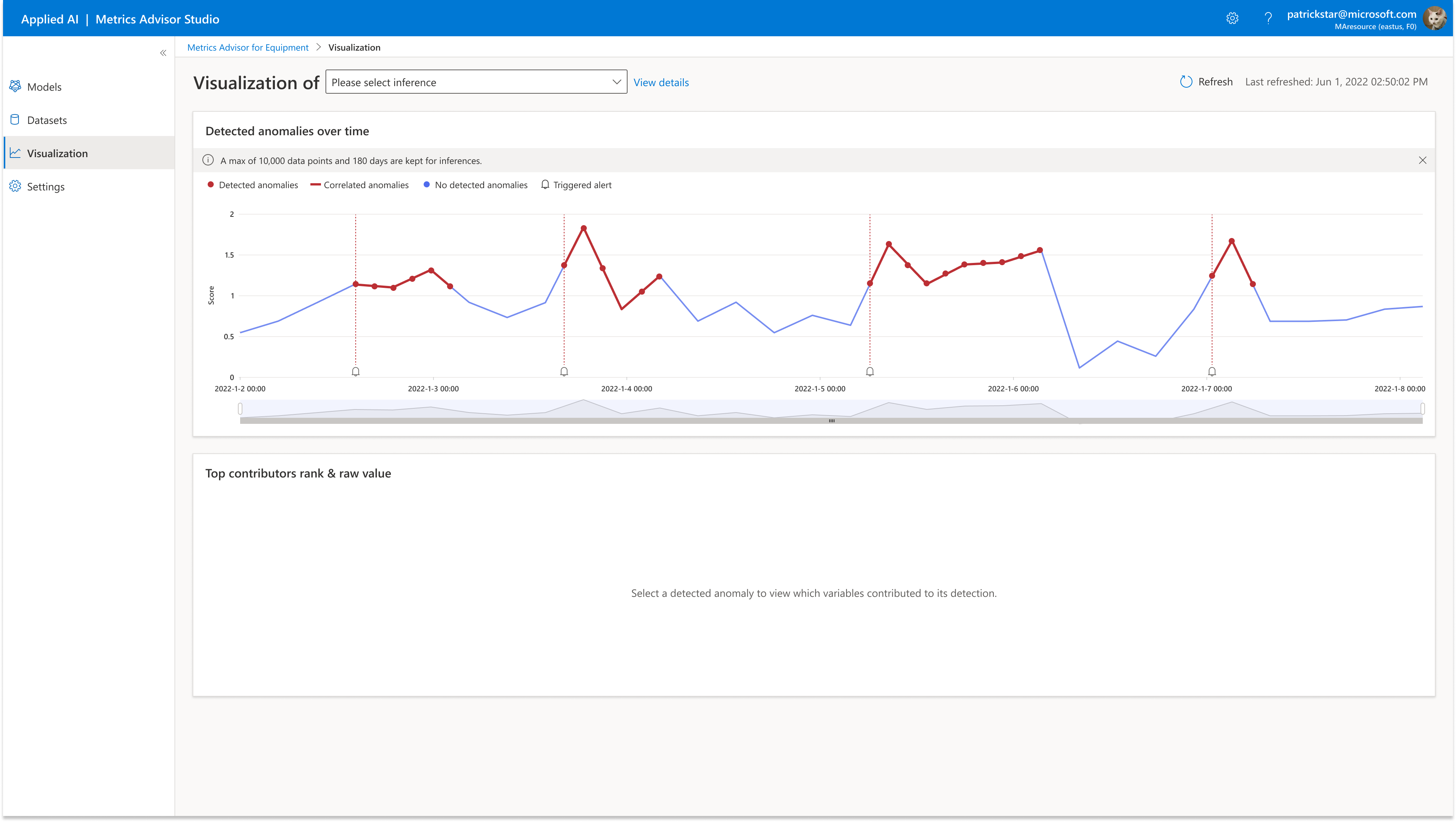Open the help question mark icon
This screenshot has width=1456, height=822.
pyautogui.click(x=1268, y=19)
